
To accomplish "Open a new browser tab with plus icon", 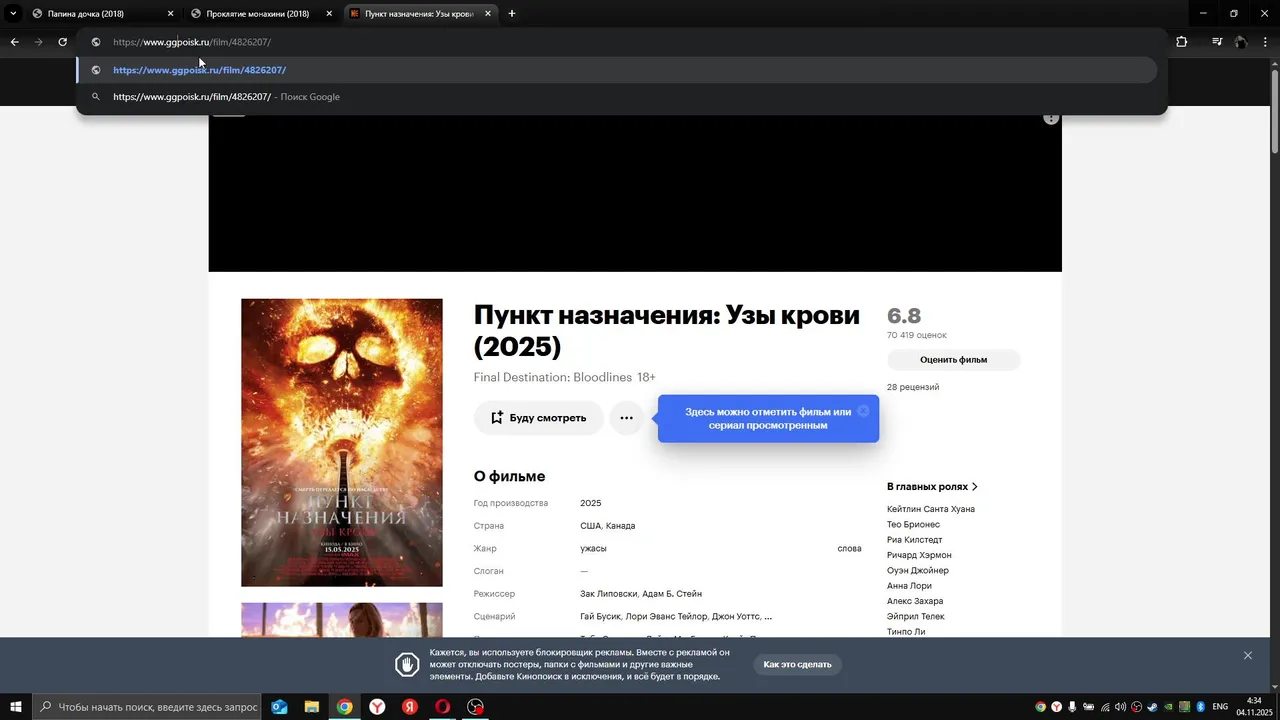I will tap(512, 14).
